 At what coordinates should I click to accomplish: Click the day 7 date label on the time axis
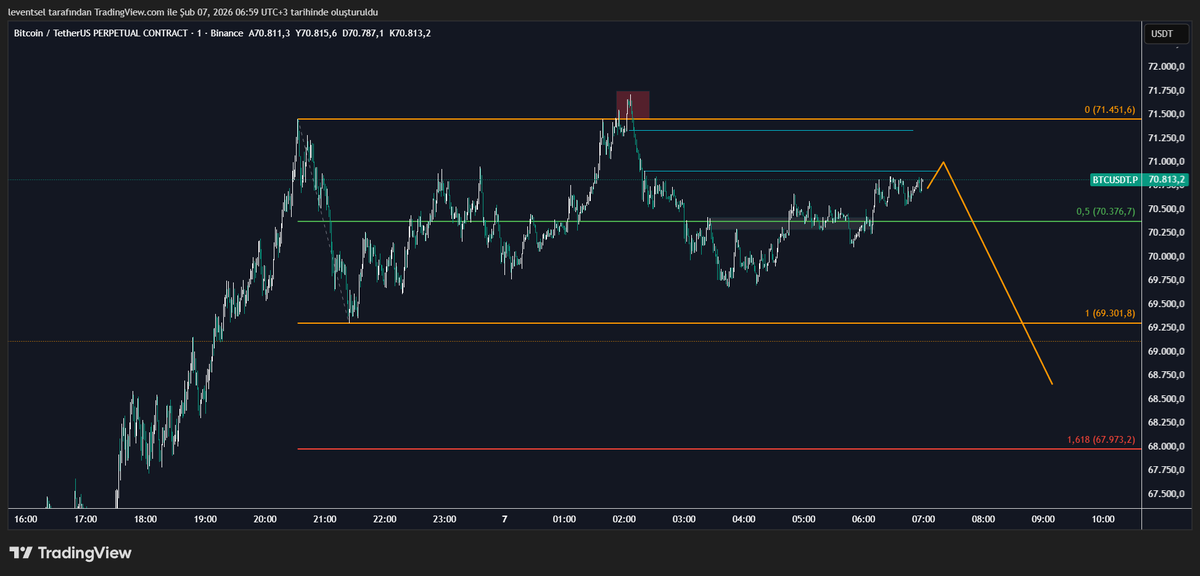pos(505,519)
